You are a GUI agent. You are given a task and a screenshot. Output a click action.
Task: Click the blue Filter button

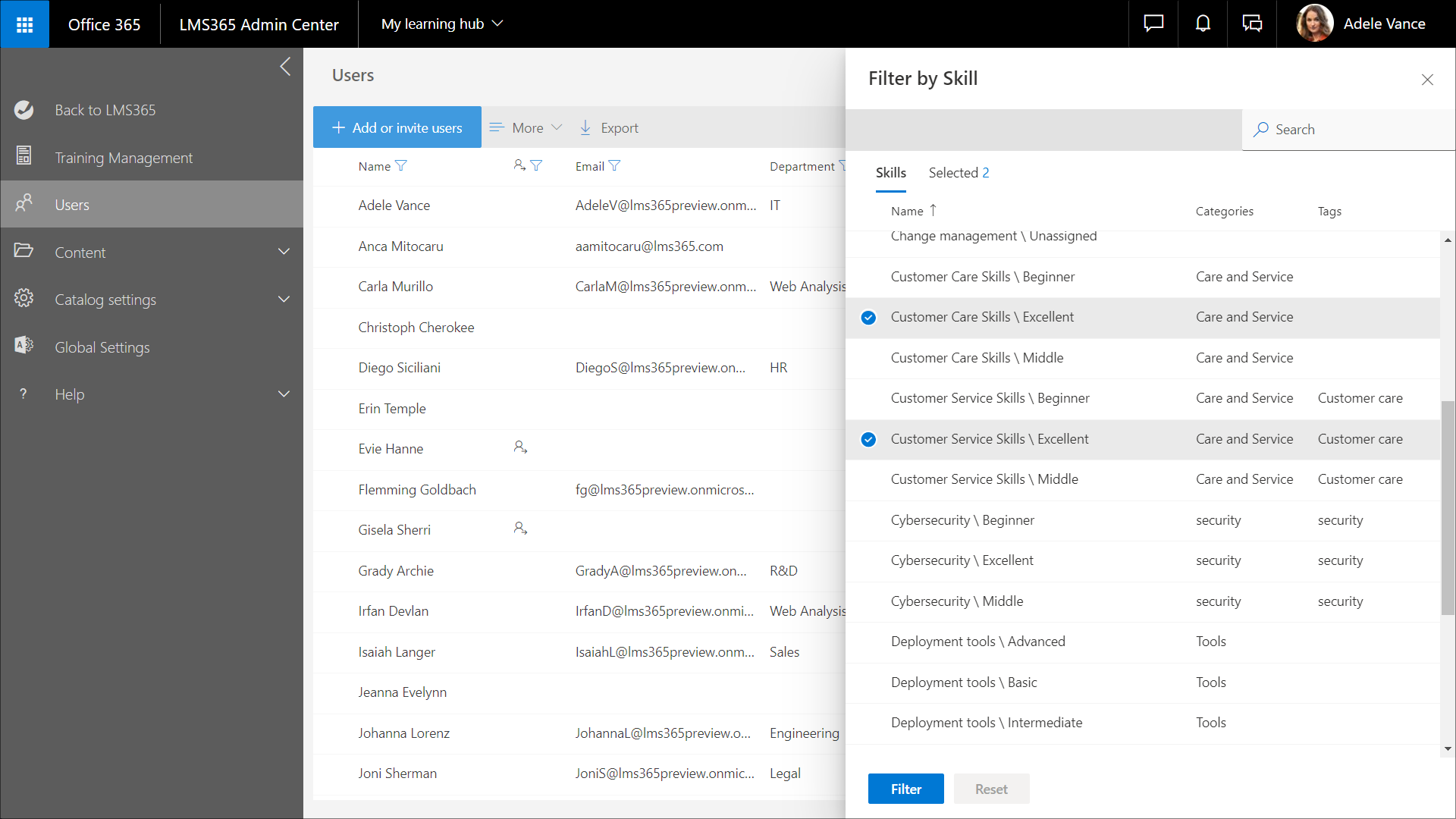coord(905,789)
